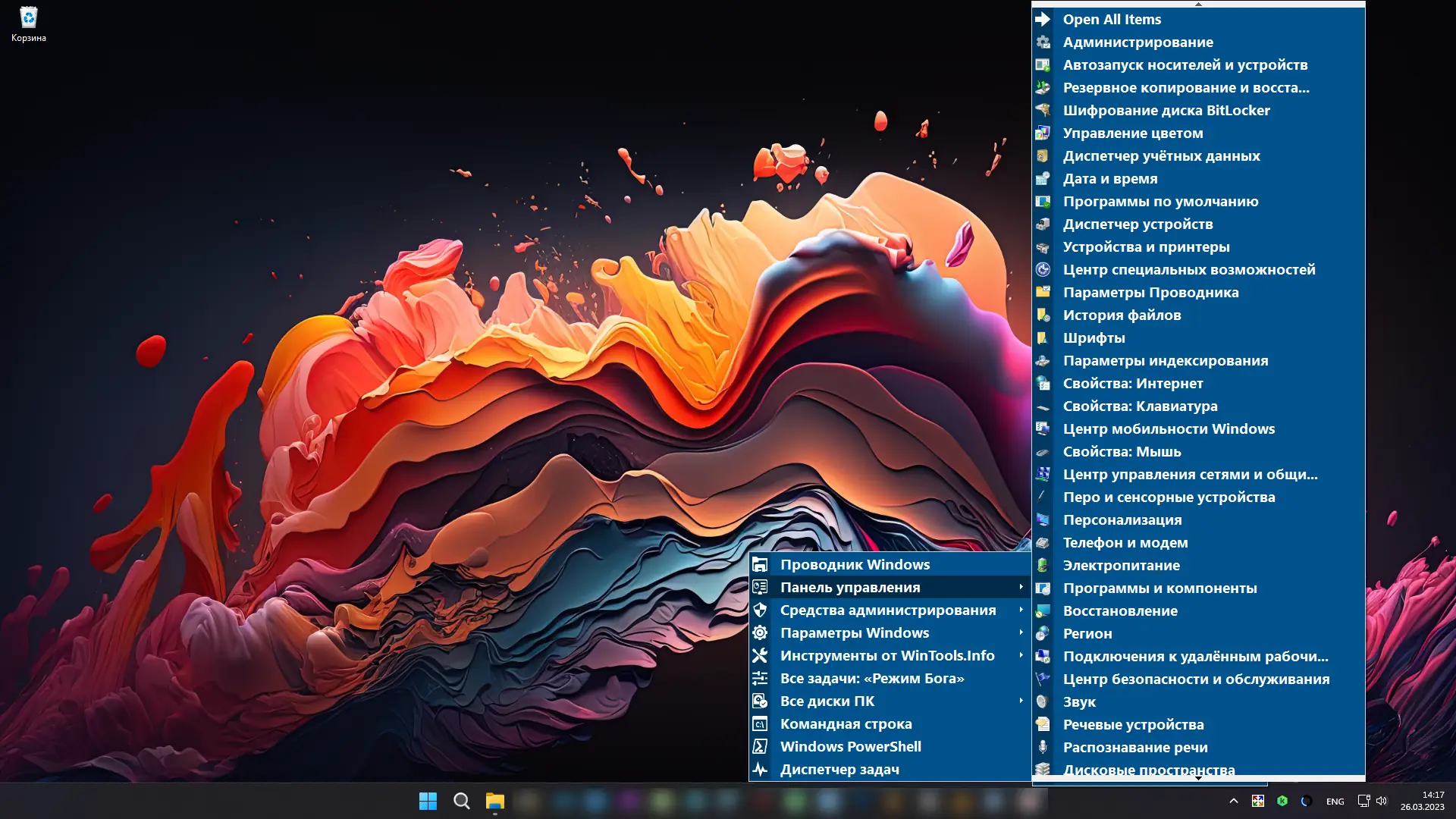Viewport: 1456px width, 819px height.
Task: Click the Sound speaker icon in list
Action: [x=1043, y=702]
